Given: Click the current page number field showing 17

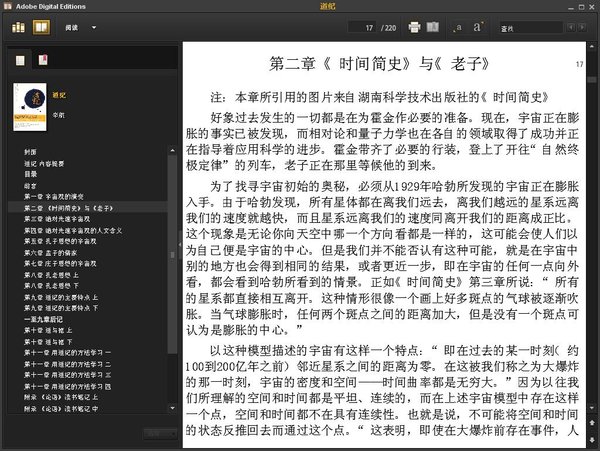Looking at the screenshot, I should pyautogui.click(x=362, y=28).
